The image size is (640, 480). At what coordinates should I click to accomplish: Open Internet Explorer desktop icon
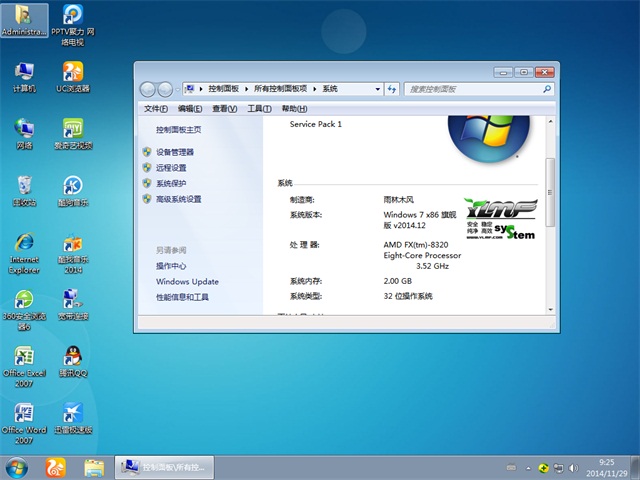pos(24,248)
